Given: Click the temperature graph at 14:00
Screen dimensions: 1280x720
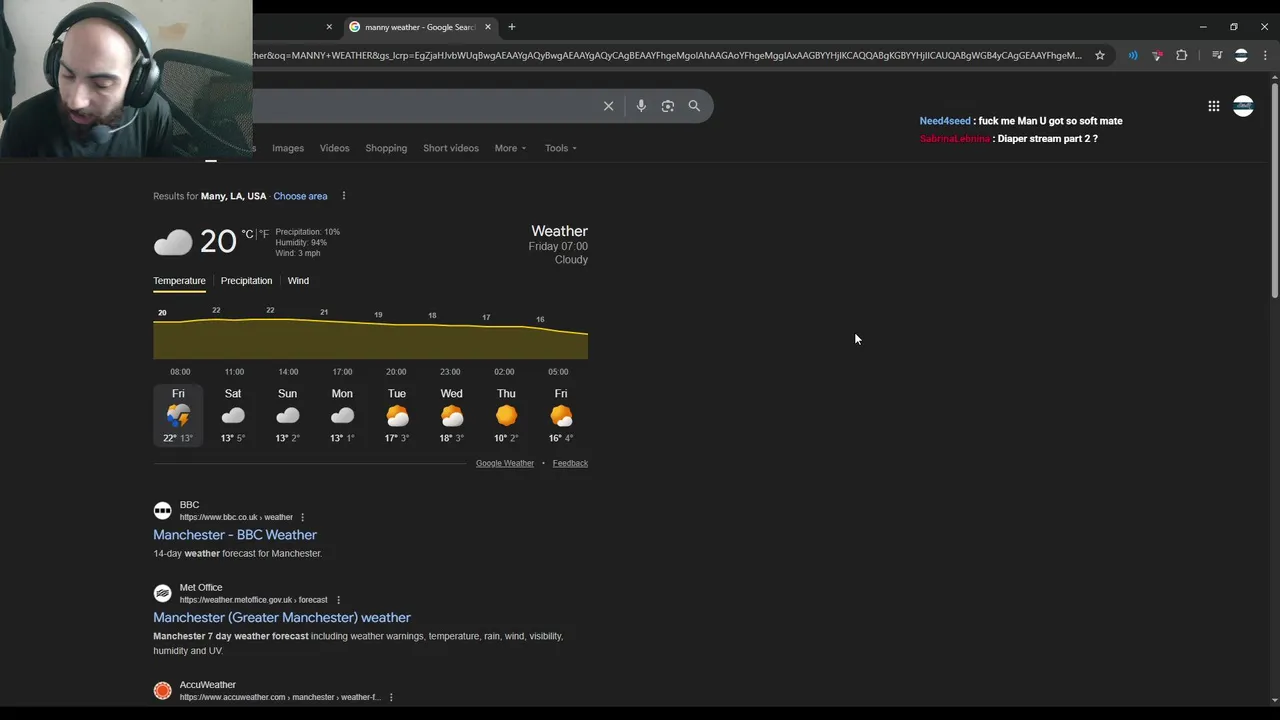Looking at the screenshot, I should tap(288, 340).
